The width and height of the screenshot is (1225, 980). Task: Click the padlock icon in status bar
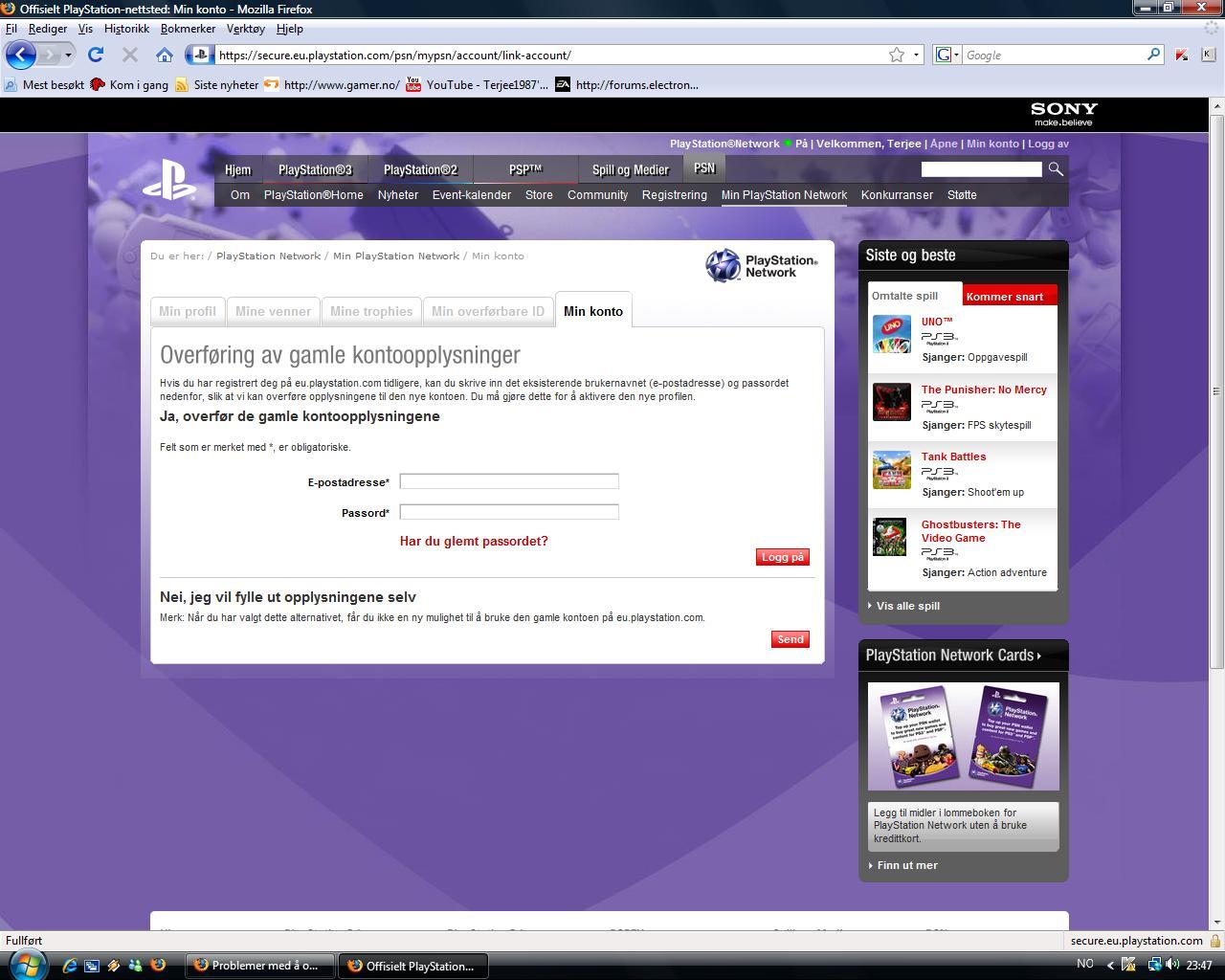tap(1215, 941)
